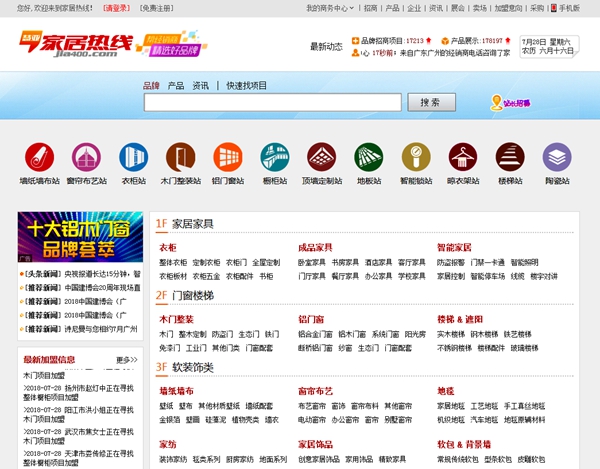
Task: Click the 创意家居饰品 link
Action: pyautogui.click(x=319, y=459)
